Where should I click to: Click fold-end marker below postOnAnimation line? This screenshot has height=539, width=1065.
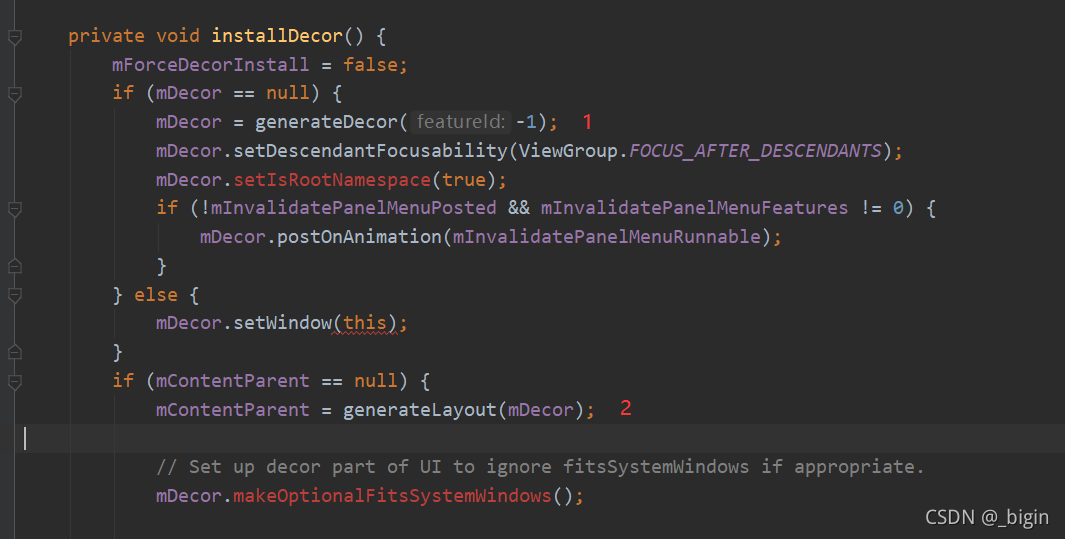pos(14,266)
